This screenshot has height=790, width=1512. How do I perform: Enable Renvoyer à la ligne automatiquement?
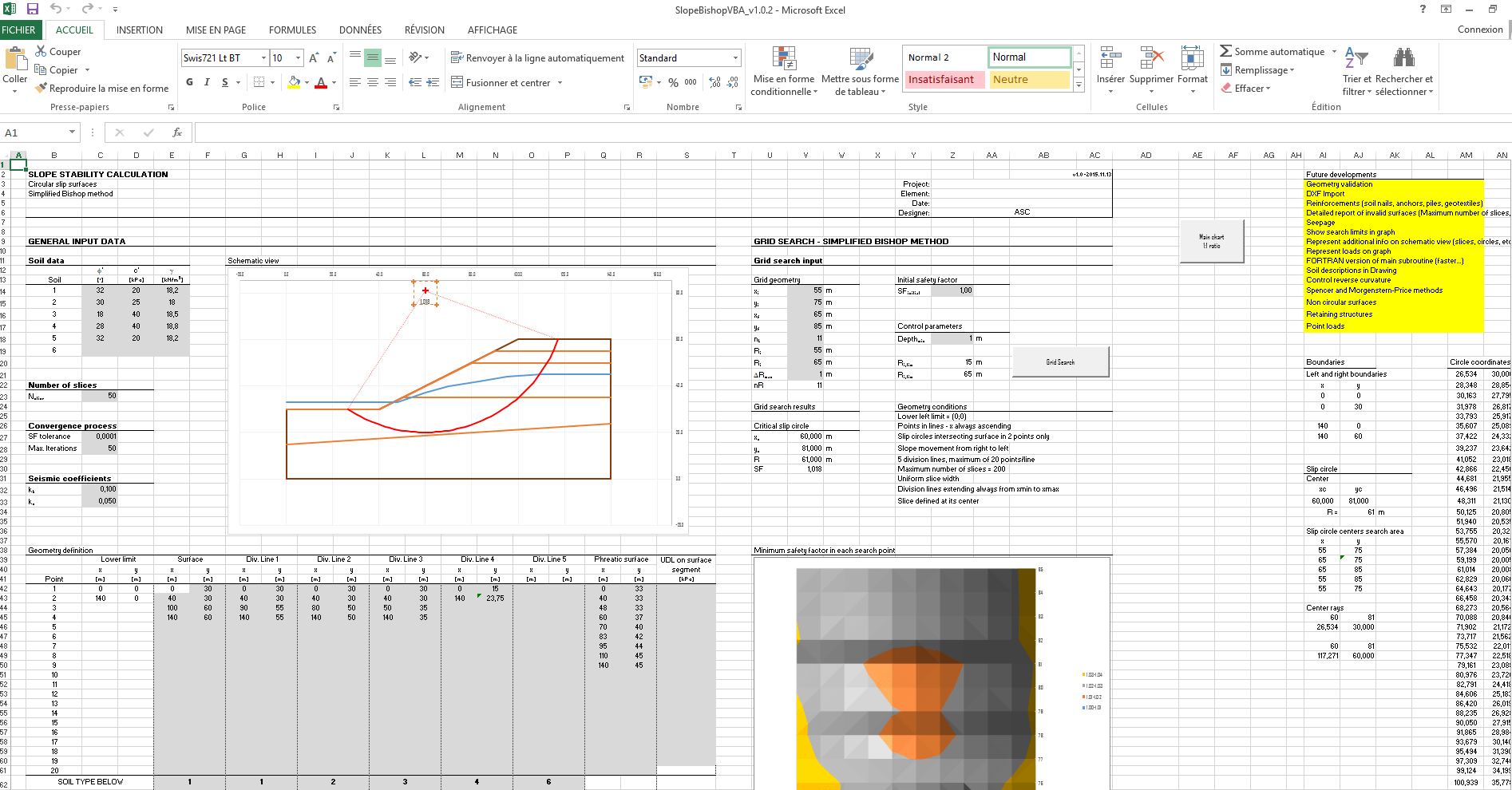[537, 57]
